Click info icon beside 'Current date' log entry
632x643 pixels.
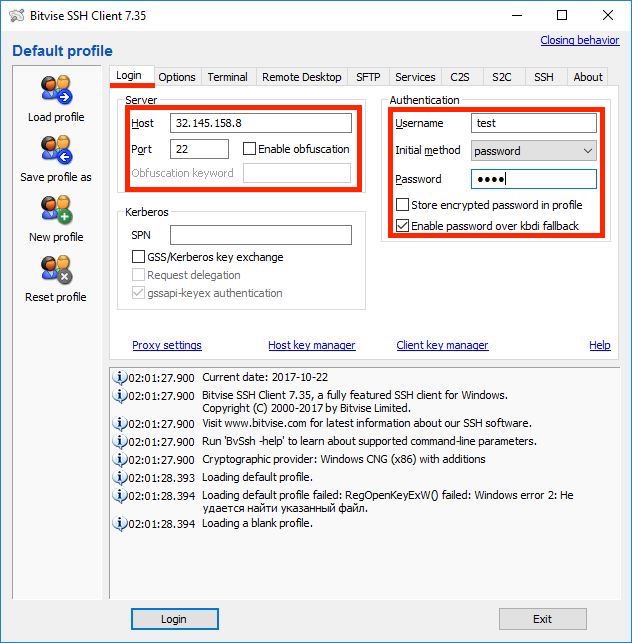[x=119, y=377]
